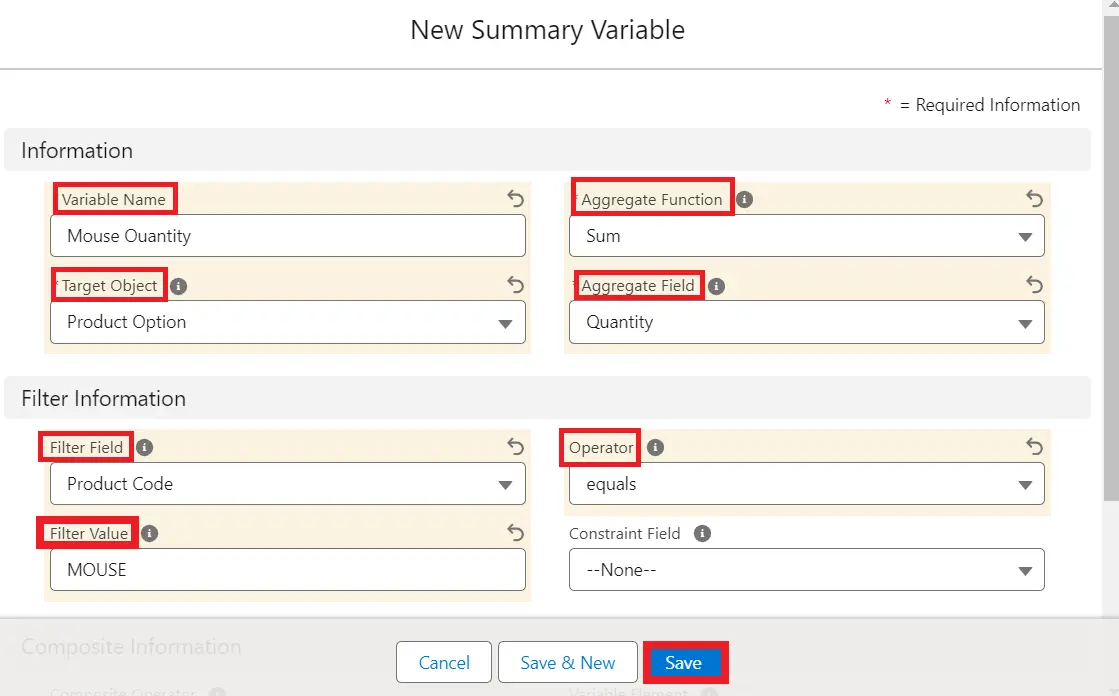Click the Variable Name text field
This screenshot has height=696, width=1119.
[x=287, y=236]
